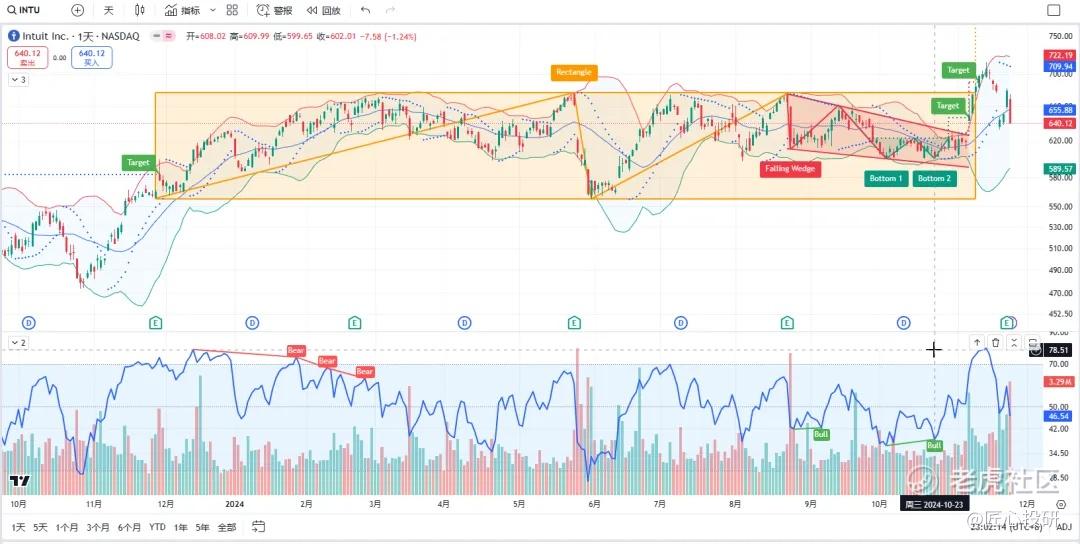Open the INTU symbol search
This screenshot has height=544, width=1080.
24,10
